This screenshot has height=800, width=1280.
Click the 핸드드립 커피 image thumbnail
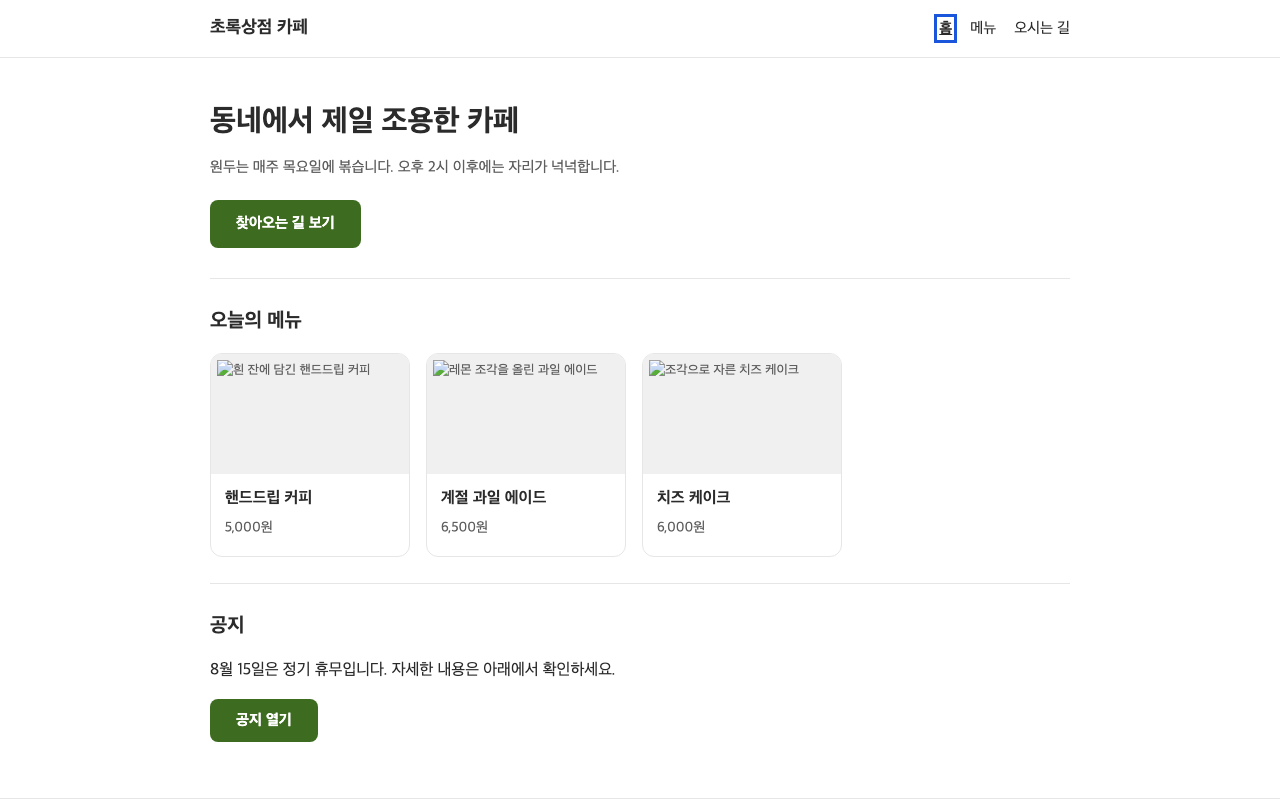pos(310,414)
